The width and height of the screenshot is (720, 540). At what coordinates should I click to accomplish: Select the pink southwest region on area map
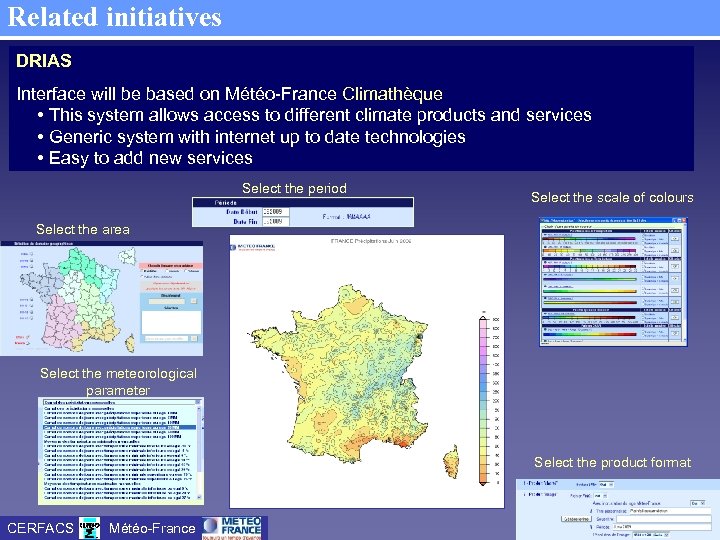62,321
